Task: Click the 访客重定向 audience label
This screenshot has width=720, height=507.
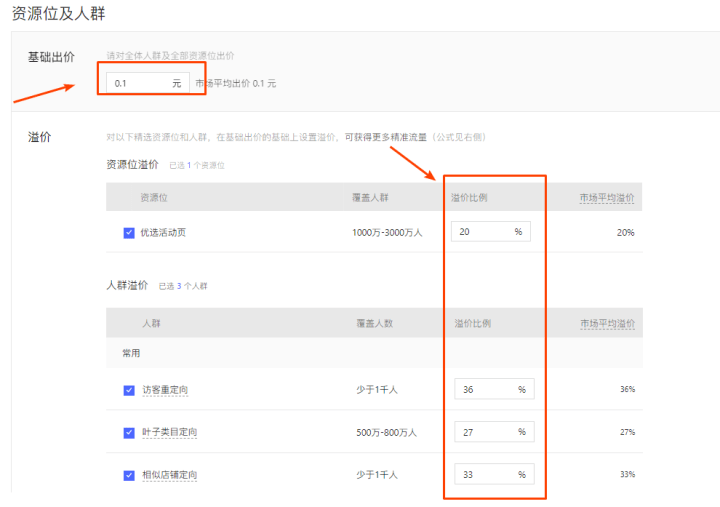Action: (169, 390)
